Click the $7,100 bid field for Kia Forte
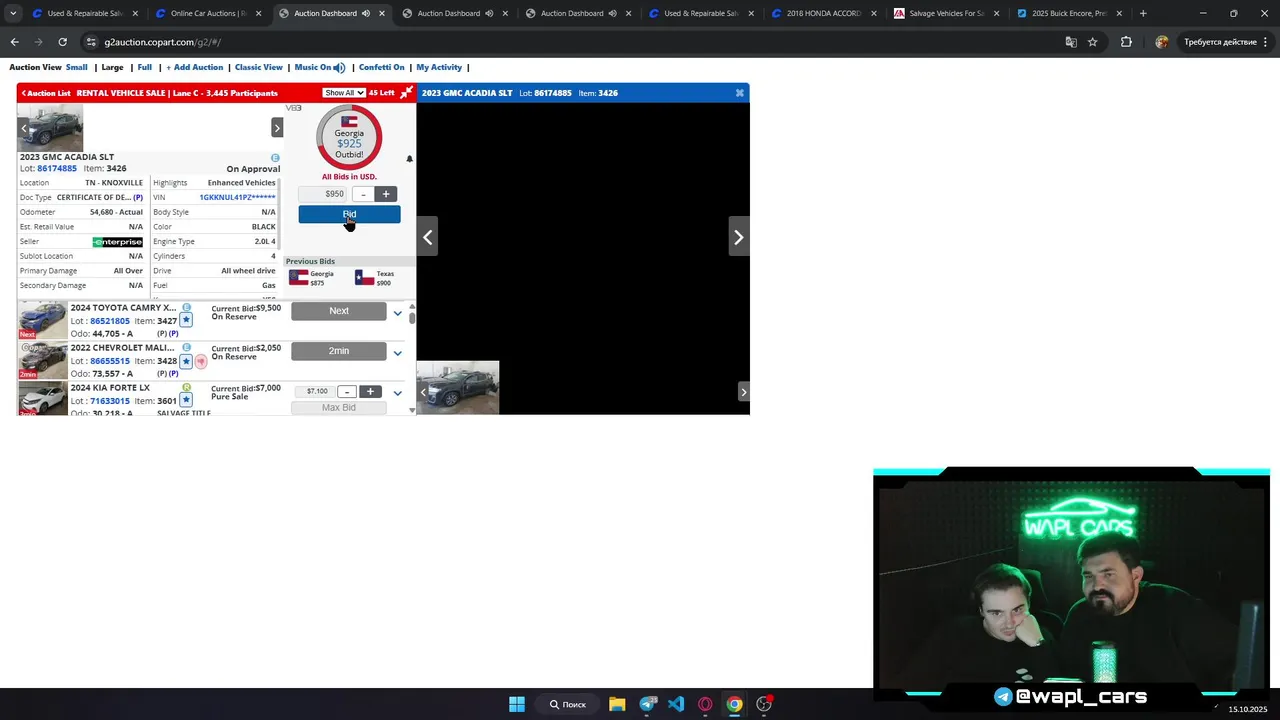The height and width of the screenshot is (720, 1280). click(x=317, y=391)
